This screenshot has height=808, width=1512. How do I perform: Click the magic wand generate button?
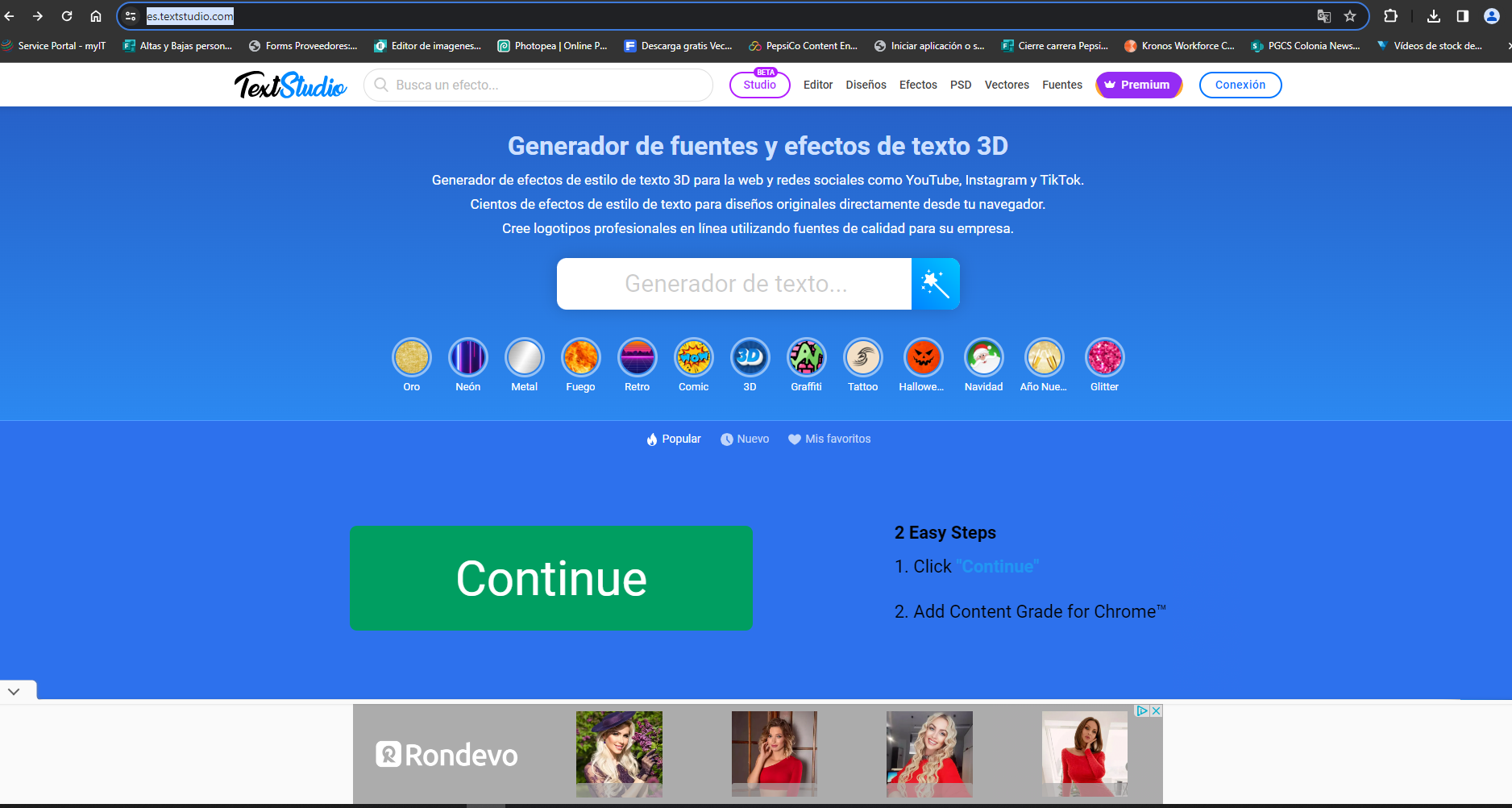click(935, 284)
